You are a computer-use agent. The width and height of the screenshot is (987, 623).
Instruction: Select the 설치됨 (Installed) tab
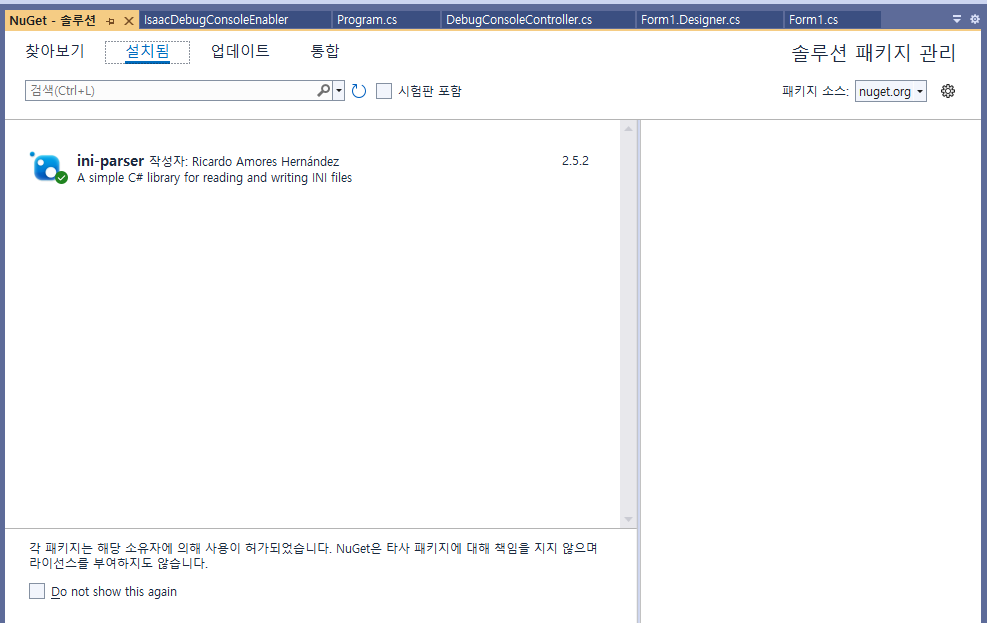[147, 52]
